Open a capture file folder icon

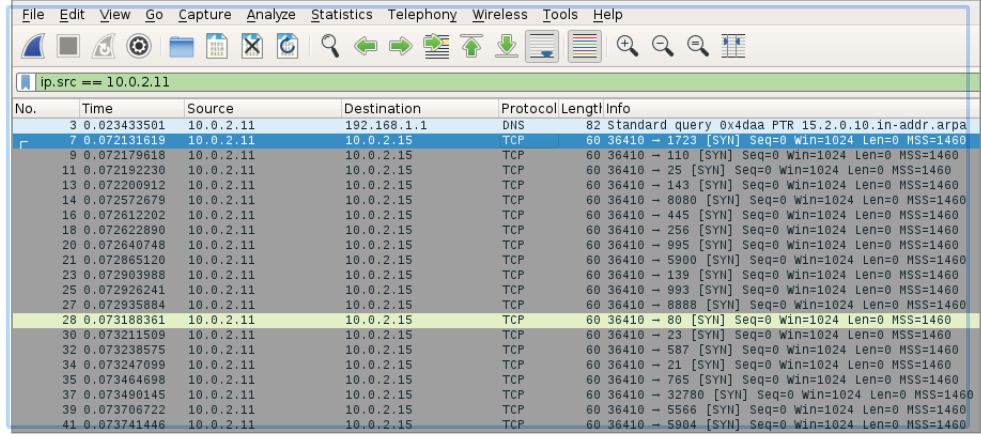[x=181, y=46]
